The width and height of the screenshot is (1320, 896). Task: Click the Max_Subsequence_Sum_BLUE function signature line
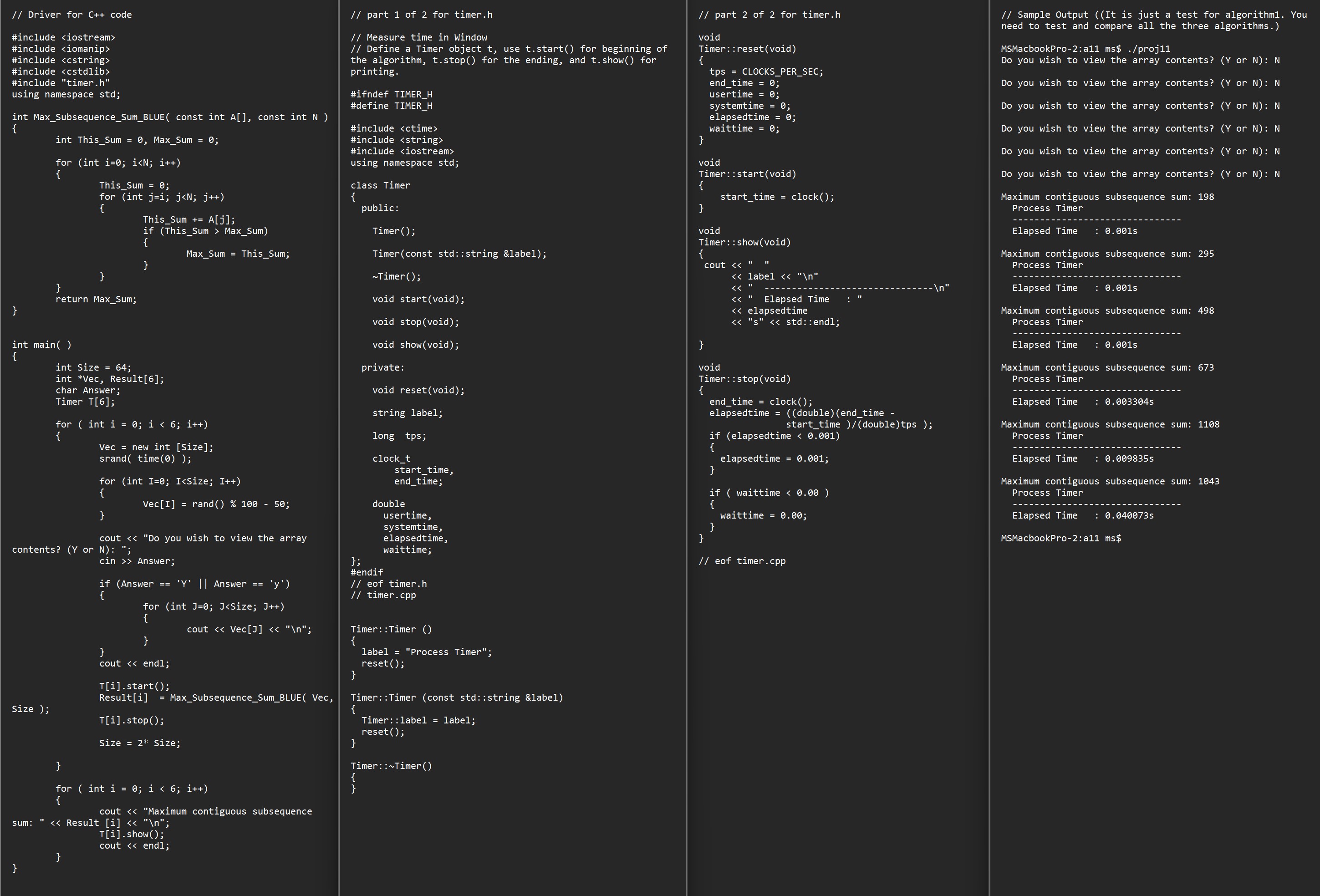pyautogui.click(x=170, y=117)
